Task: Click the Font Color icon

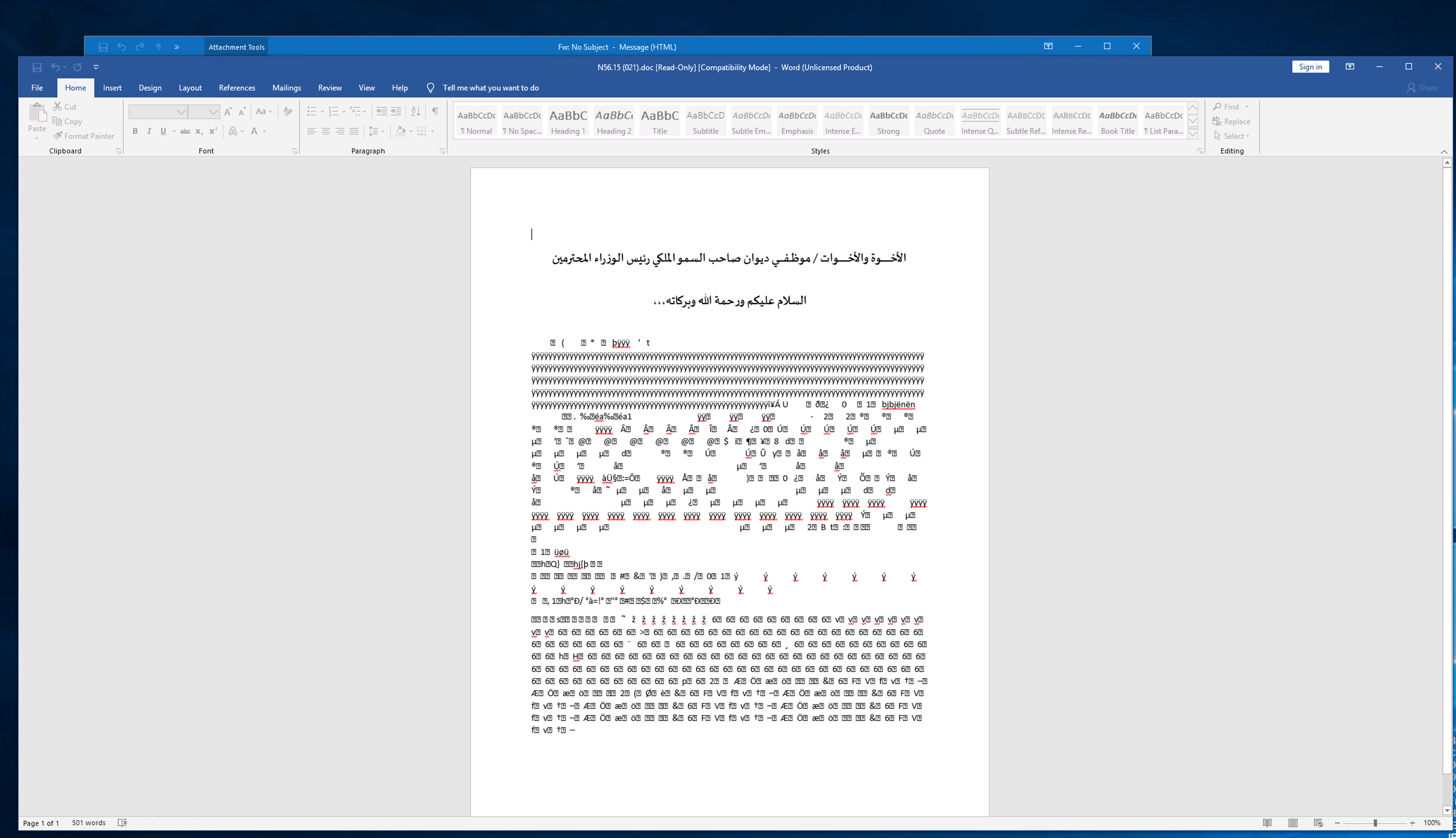Action: [254, 131]
